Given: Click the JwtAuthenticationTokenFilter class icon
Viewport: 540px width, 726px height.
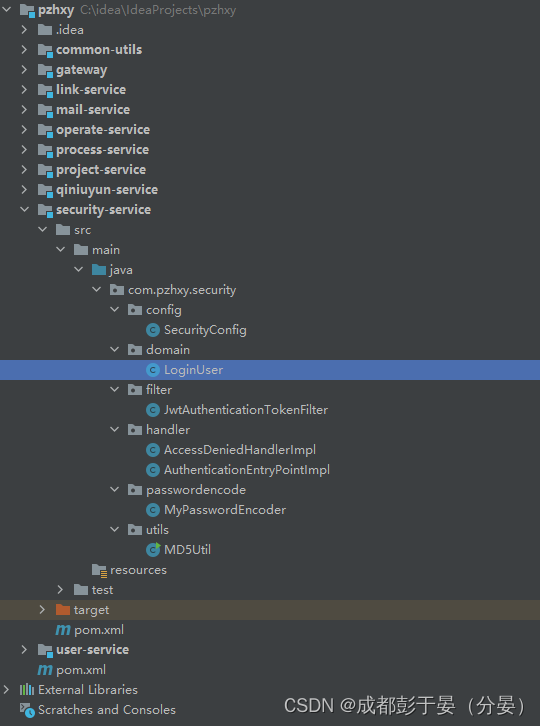Looking at the screenshot, I should point(153,410).
